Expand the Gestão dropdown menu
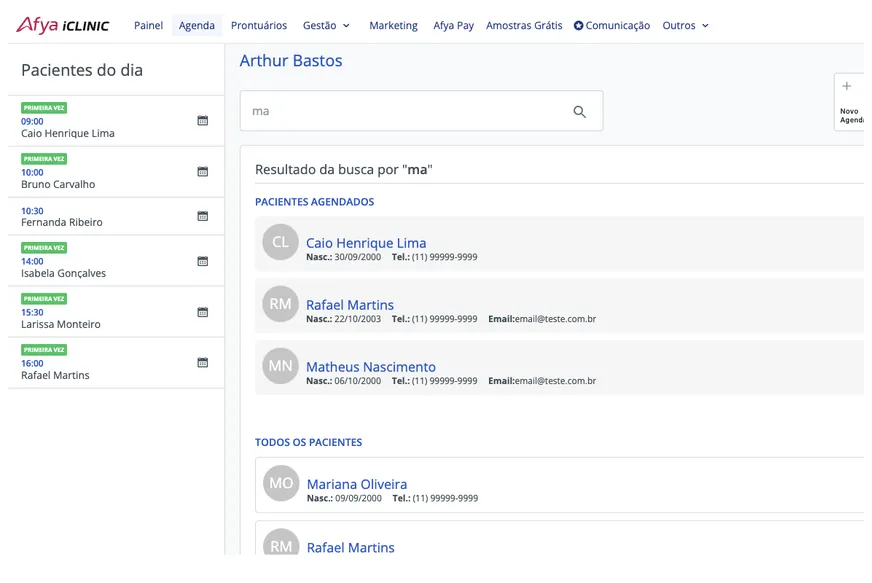Screen dimensions: 872x583 click(326, 26)
